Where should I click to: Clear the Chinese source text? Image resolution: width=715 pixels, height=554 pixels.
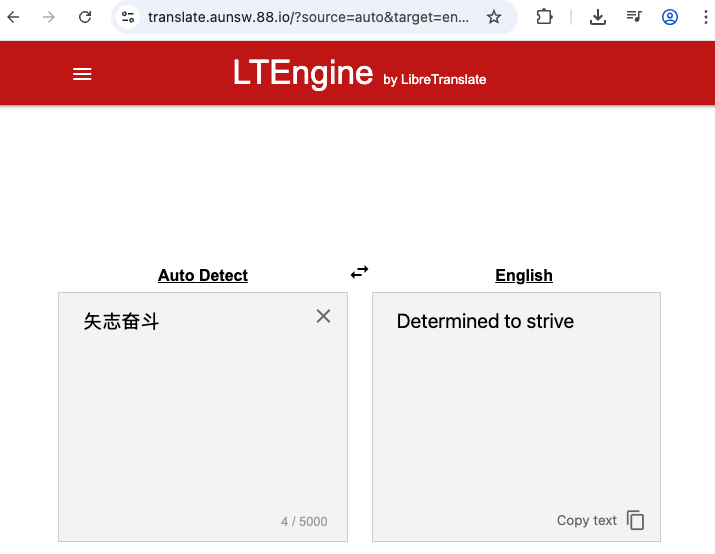[323, 316]
